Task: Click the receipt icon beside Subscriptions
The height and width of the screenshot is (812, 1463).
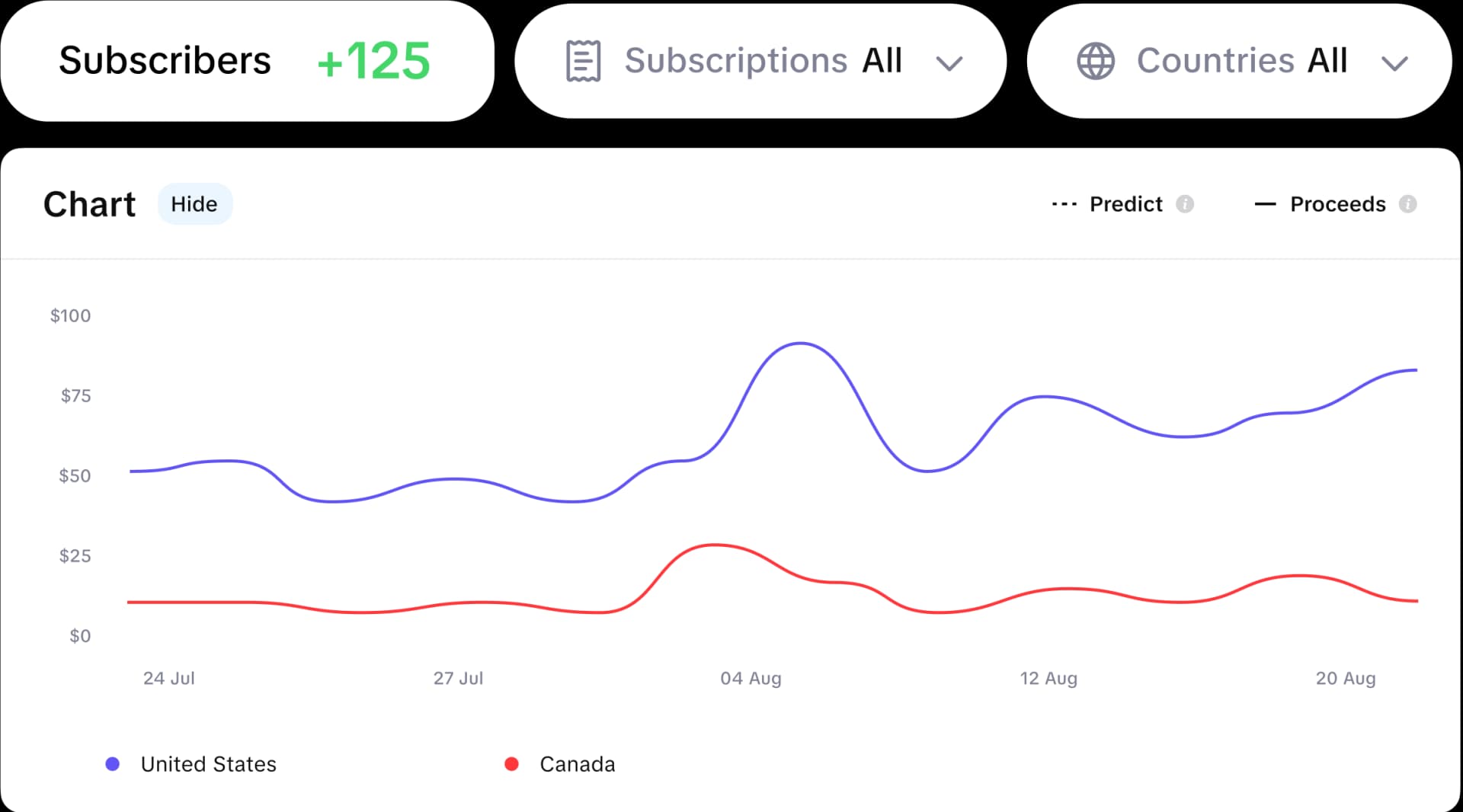Action: click(x=584, y=60)
